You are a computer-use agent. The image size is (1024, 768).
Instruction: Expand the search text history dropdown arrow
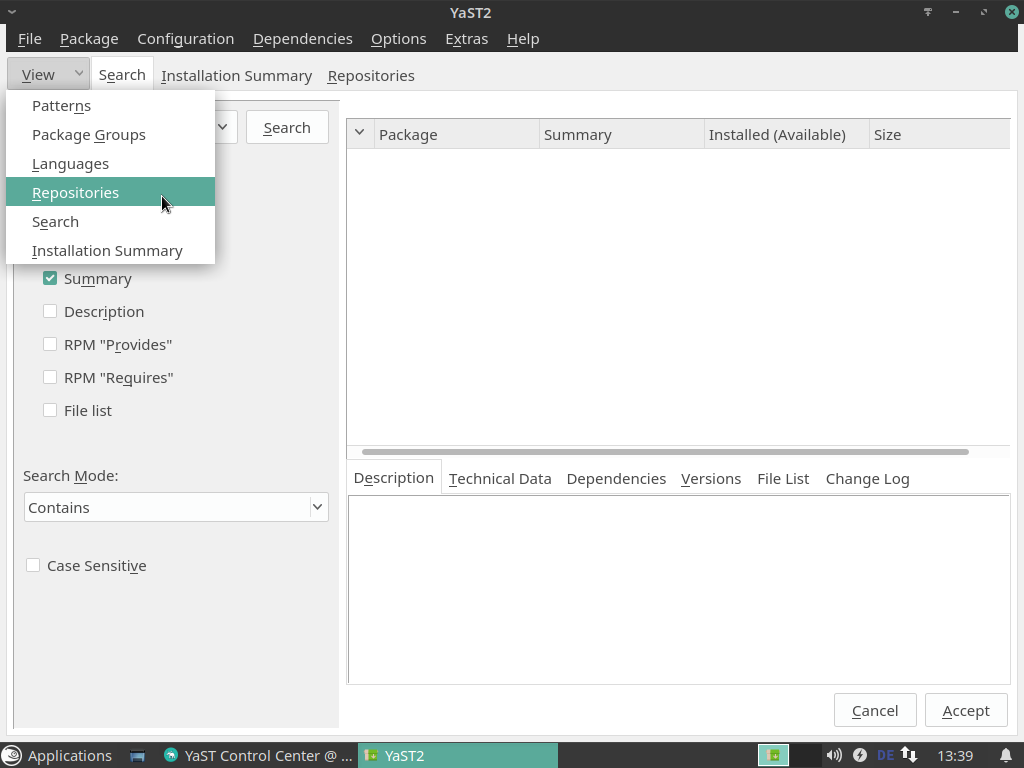point(223,127)
